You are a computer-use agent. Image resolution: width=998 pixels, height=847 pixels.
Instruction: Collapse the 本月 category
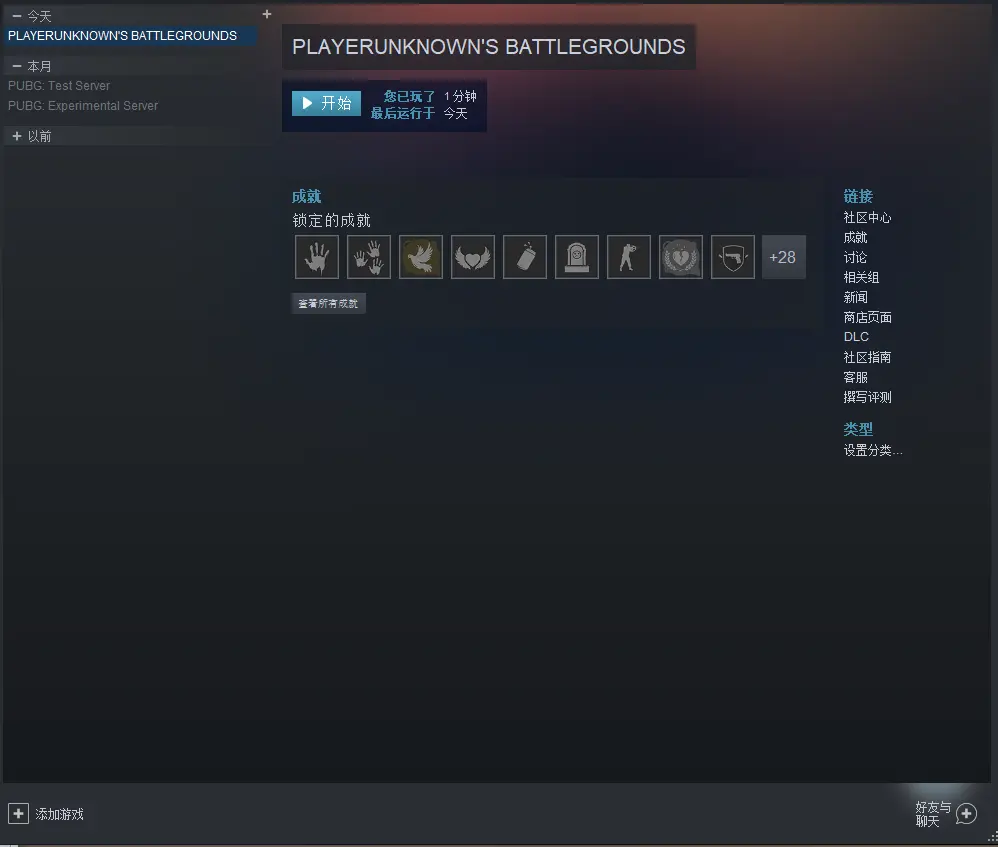point(17,66)
